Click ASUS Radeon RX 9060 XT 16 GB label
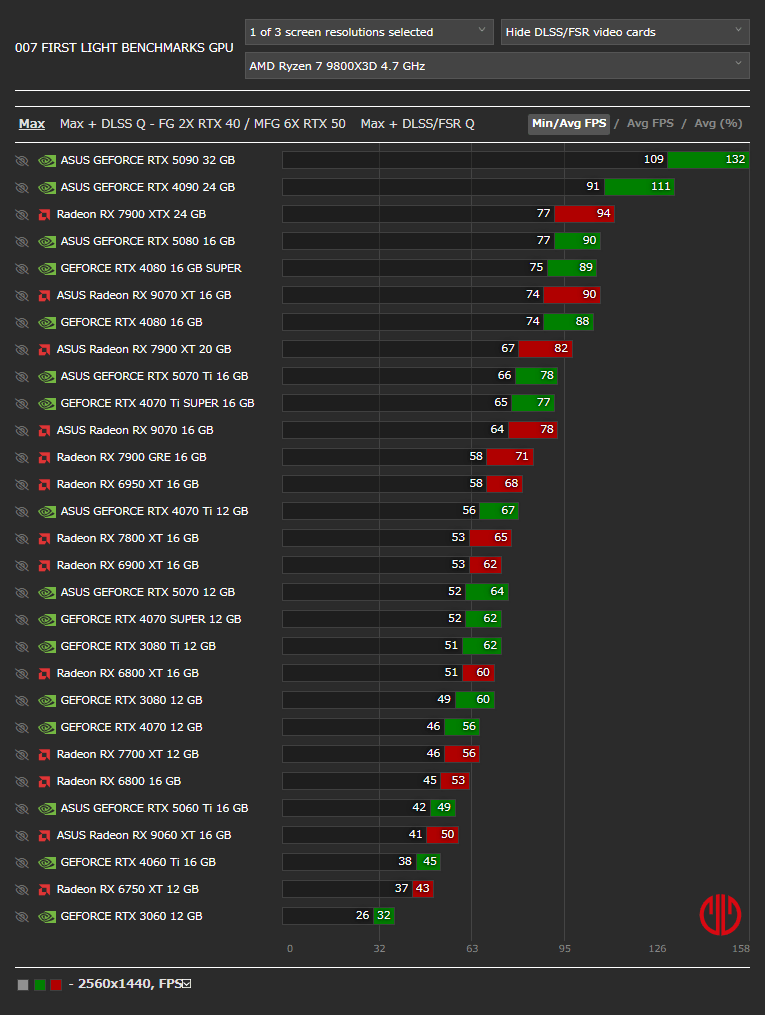 tap(144, 836)
